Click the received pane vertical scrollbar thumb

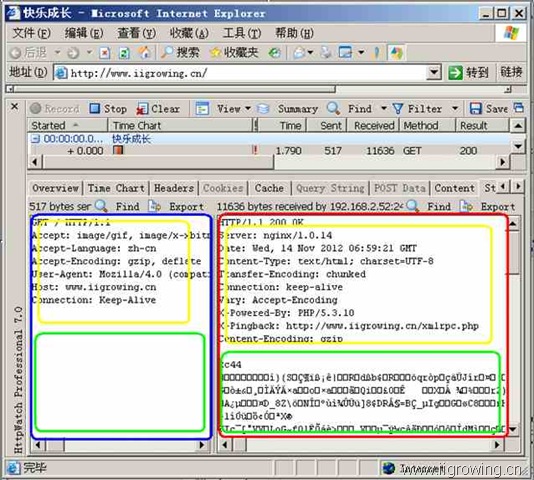514,252
